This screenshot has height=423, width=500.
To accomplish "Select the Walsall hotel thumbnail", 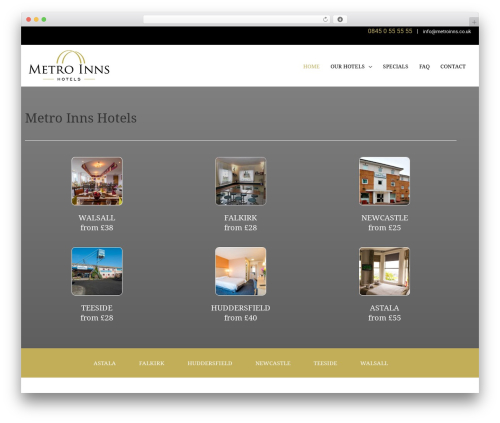I will [97, 181].
